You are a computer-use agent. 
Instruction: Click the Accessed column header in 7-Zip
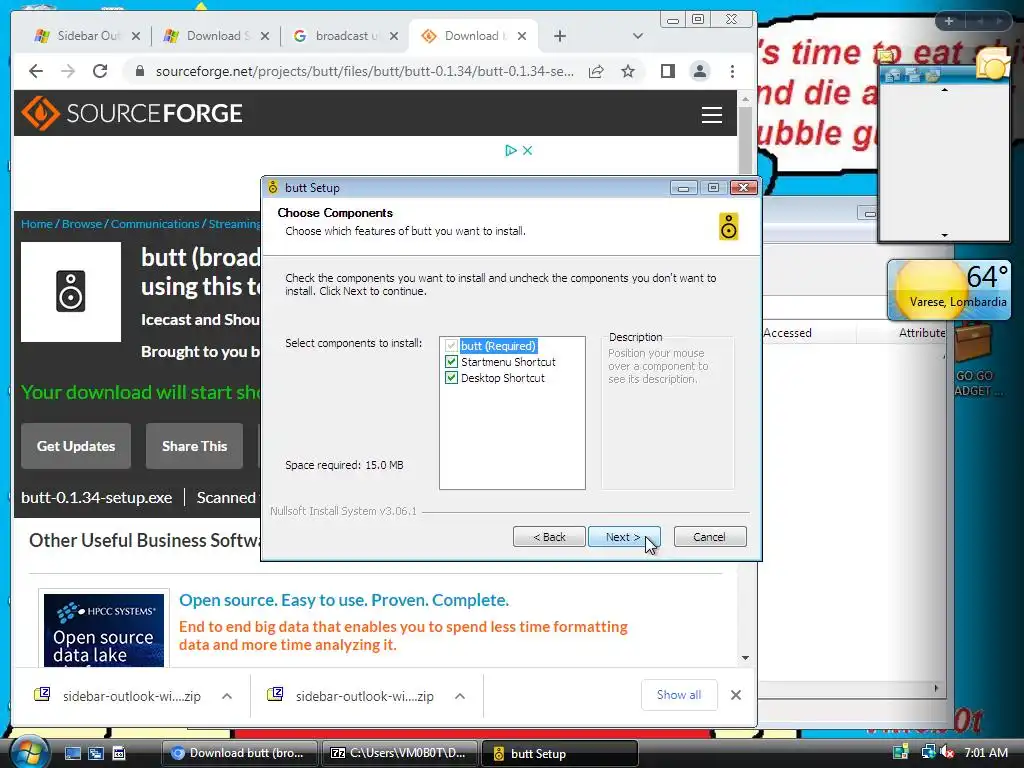pos(787,333)
